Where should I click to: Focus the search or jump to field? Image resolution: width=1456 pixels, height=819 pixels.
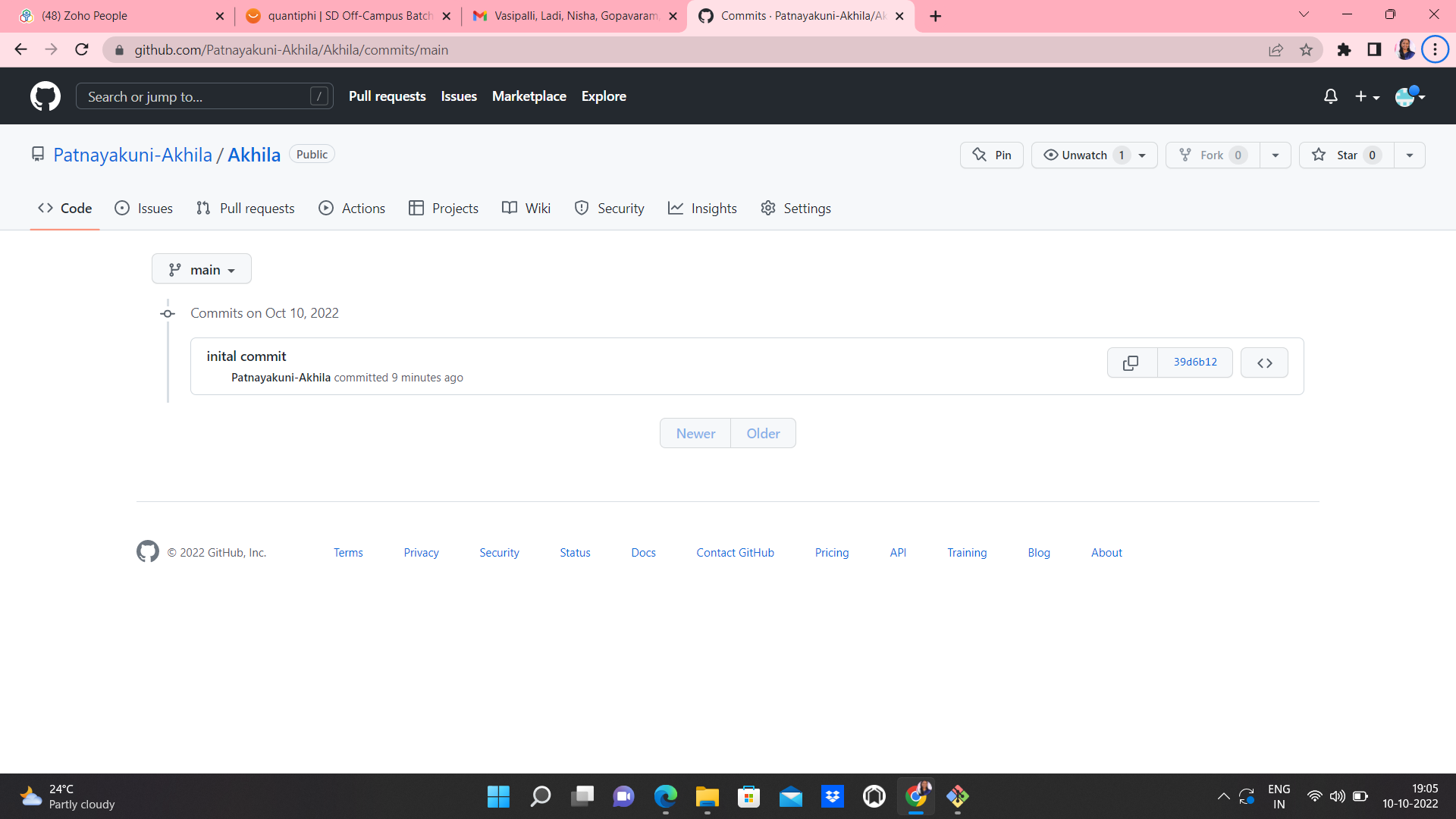point(205,96)
